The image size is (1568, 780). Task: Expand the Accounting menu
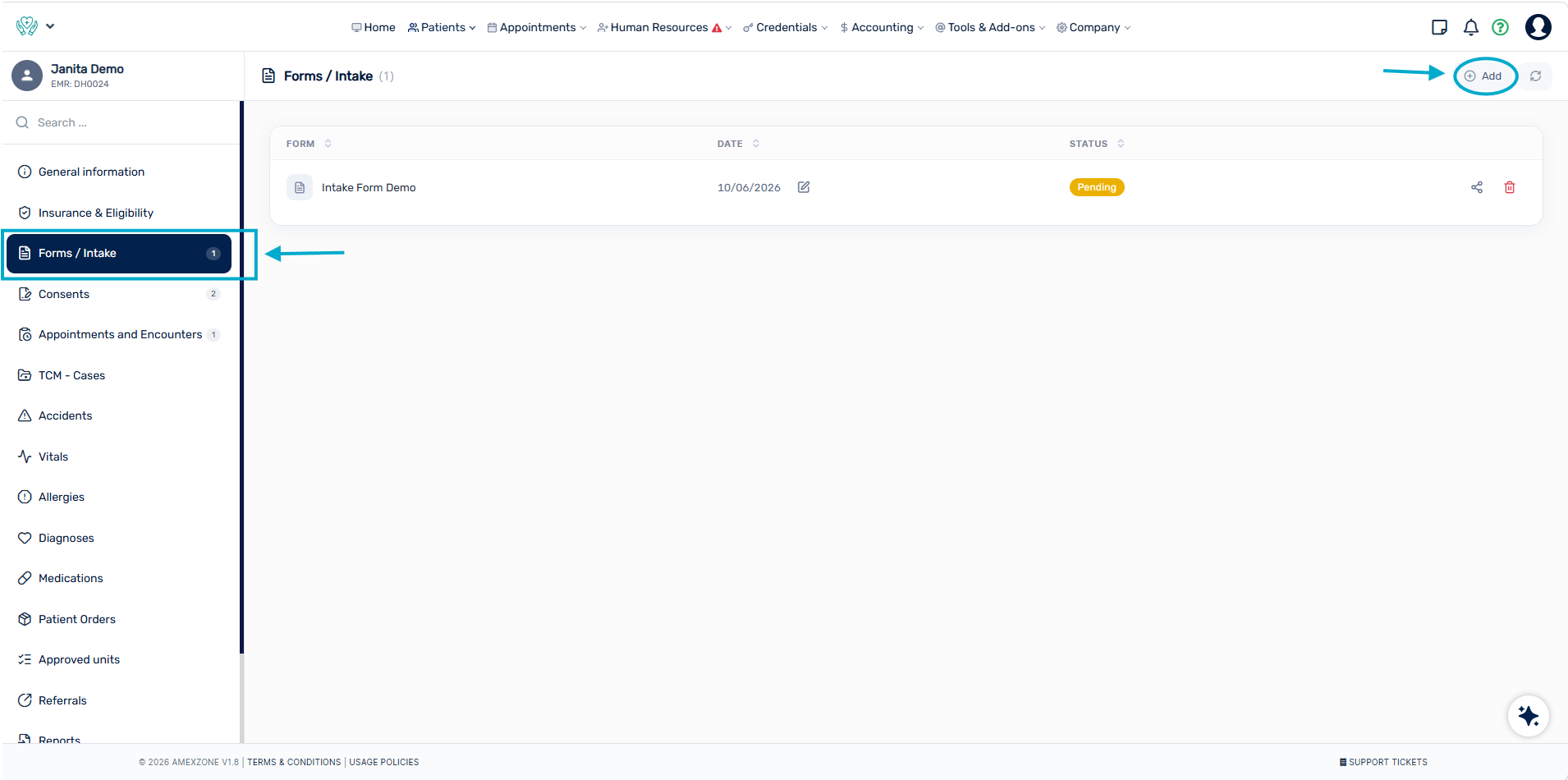(x=882, y=27)
